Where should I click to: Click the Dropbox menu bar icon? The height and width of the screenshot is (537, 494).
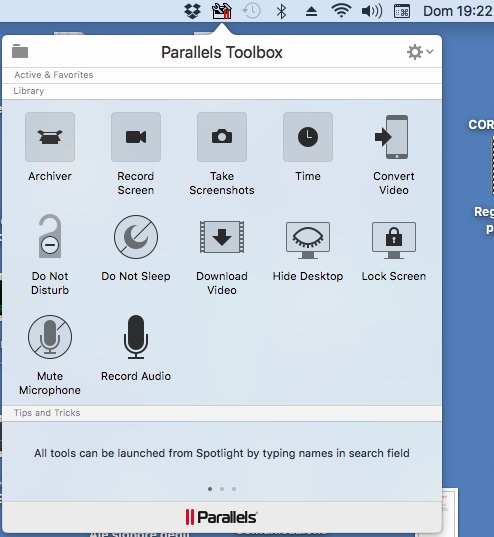coord(193,11)
